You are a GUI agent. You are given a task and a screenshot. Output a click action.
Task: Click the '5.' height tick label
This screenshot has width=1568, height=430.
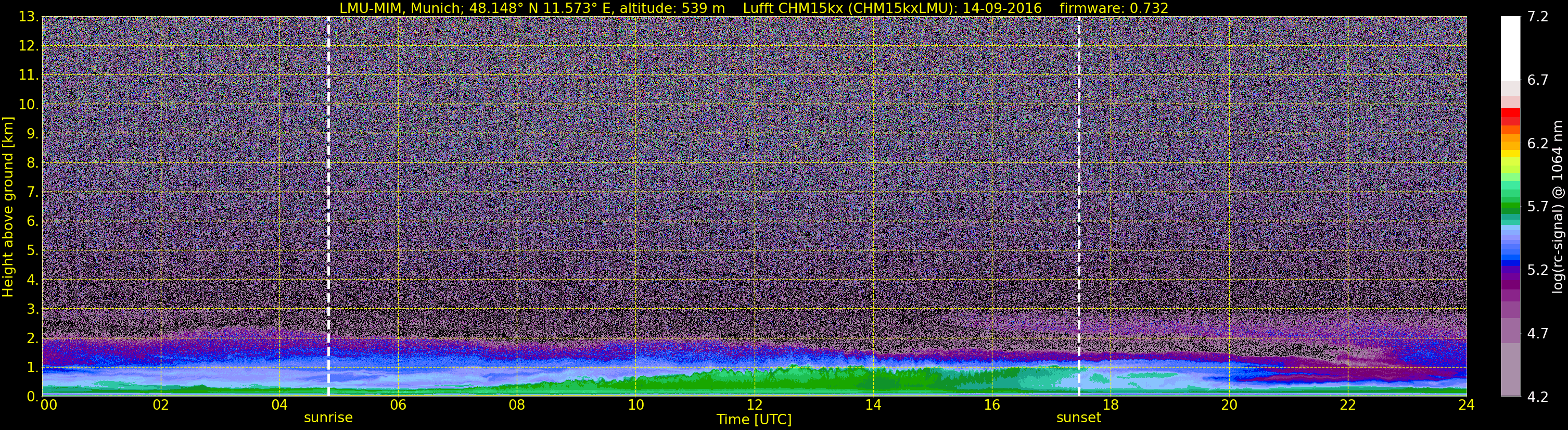point(32,250)
